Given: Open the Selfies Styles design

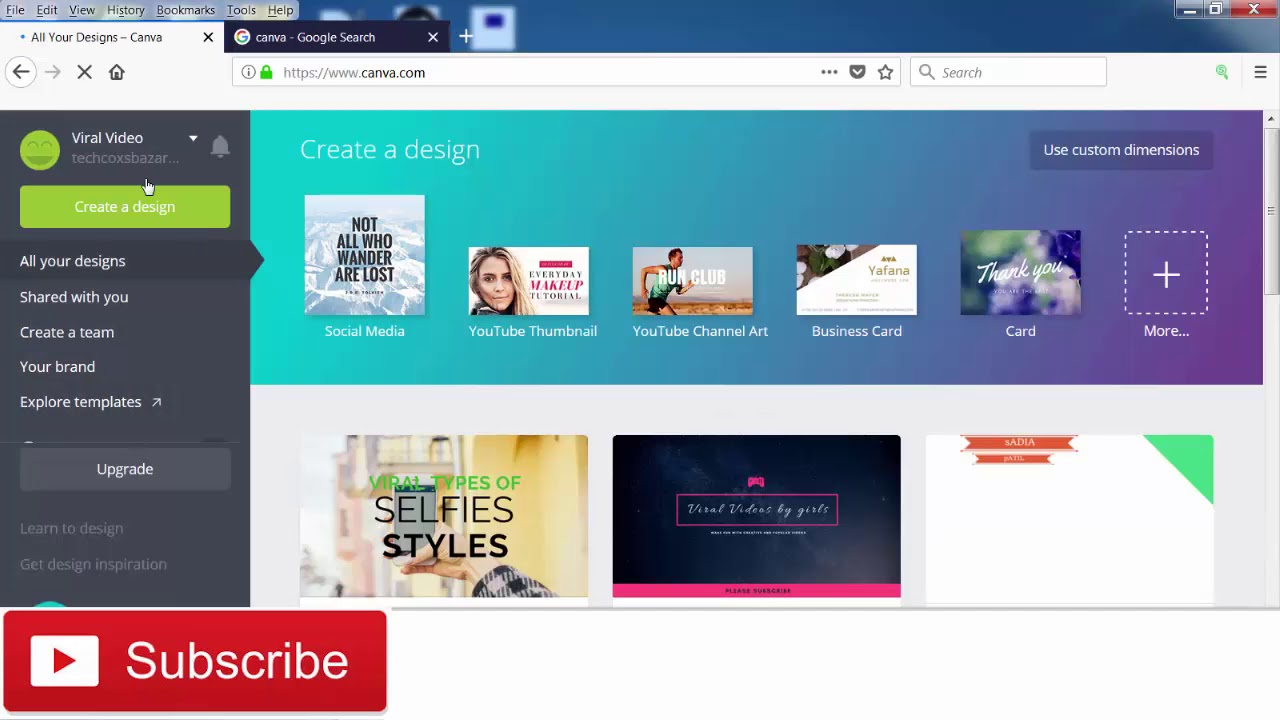Looking at the screenshot, I should coord(444,518).
